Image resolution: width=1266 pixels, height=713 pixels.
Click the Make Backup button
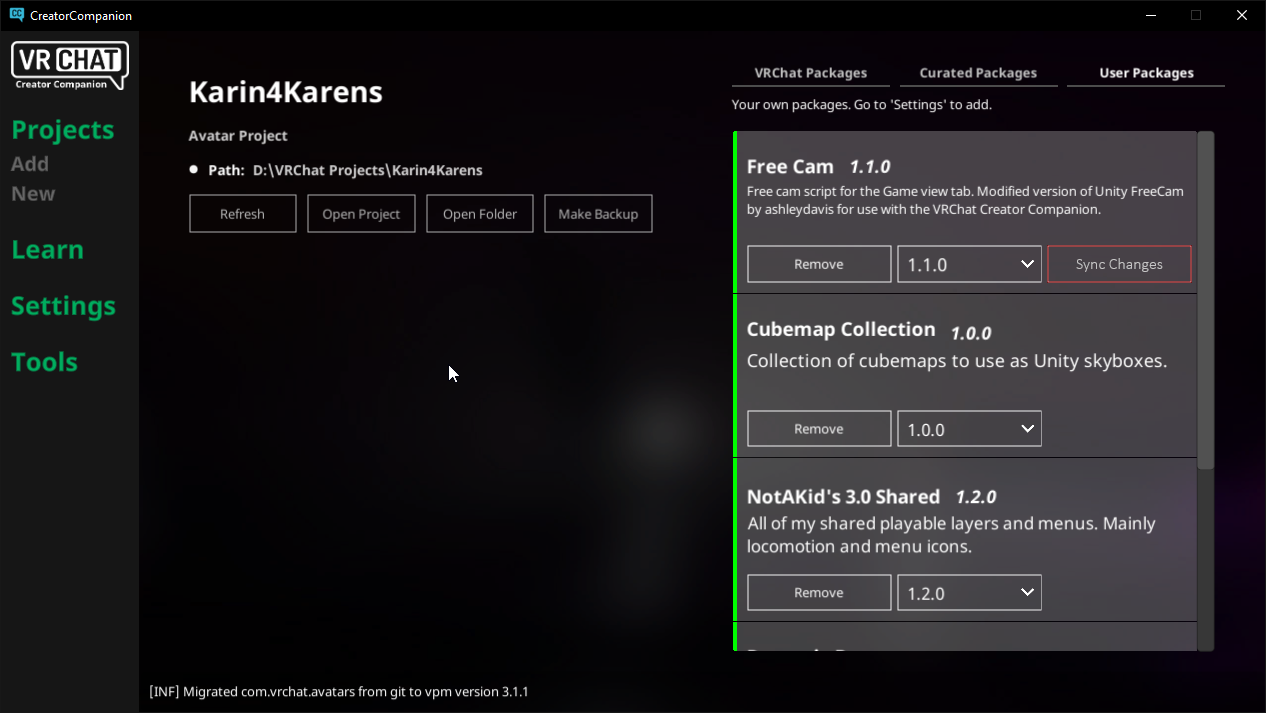click(x=598, y=214)
